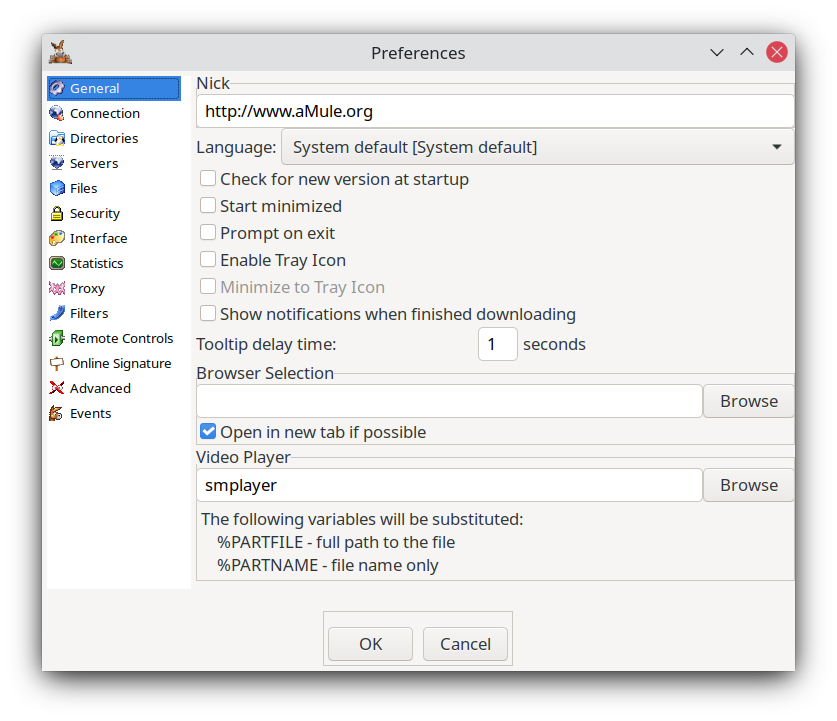Click the %PARTNAME variable description line
837x721 pixels.
pos(328,565)
